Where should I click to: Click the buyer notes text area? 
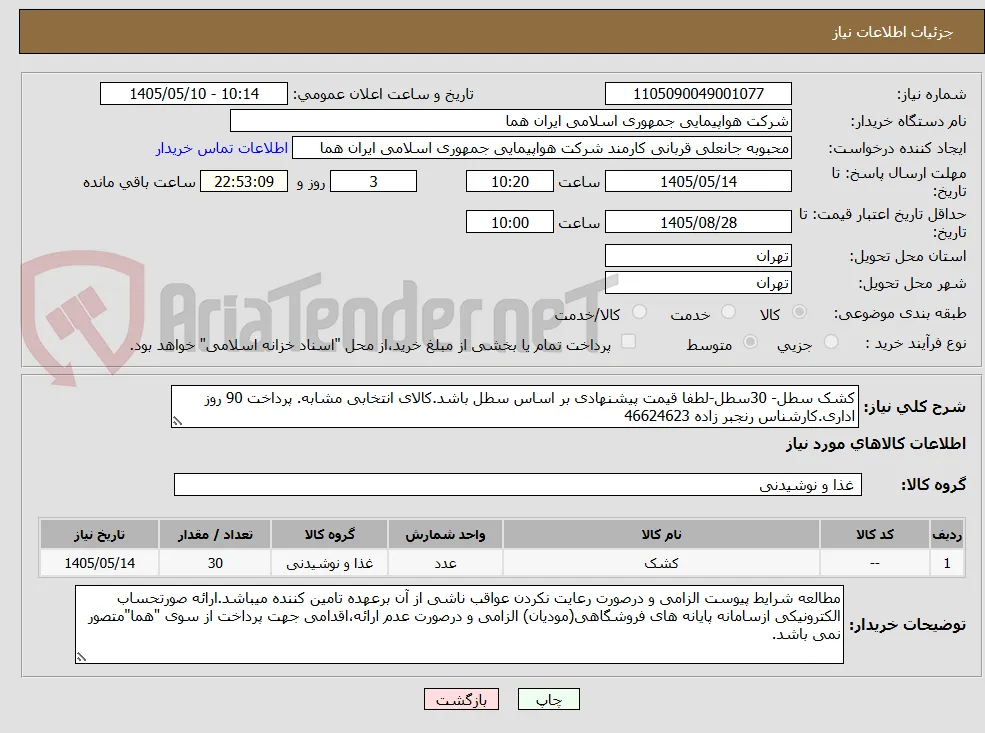pos(459,624)
